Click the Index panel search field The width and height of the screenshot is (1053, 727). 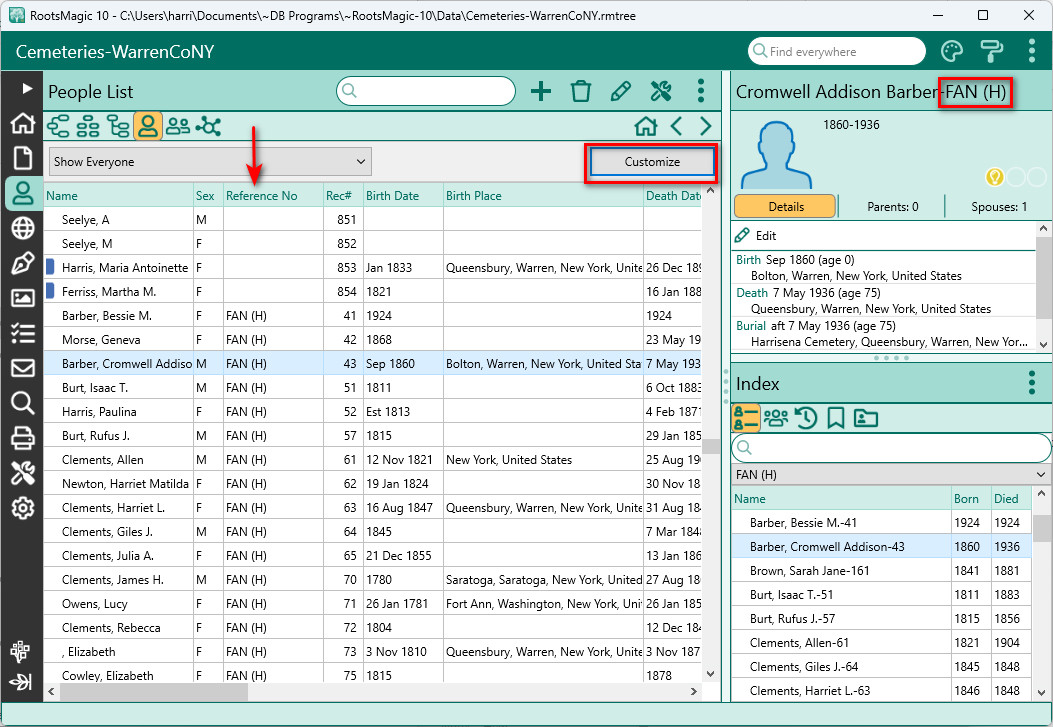click(890, 448)
